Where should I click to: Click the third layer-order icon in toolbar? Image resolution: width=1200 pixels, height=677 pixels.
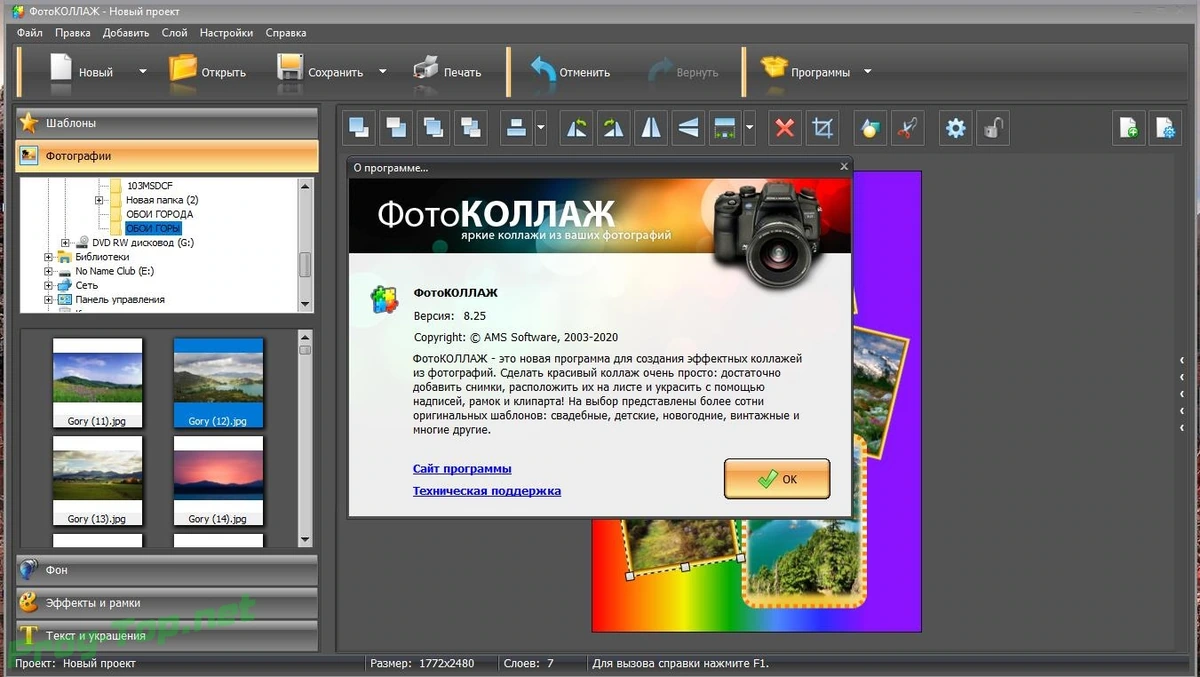pyautogui.click(x=433, y=128)
